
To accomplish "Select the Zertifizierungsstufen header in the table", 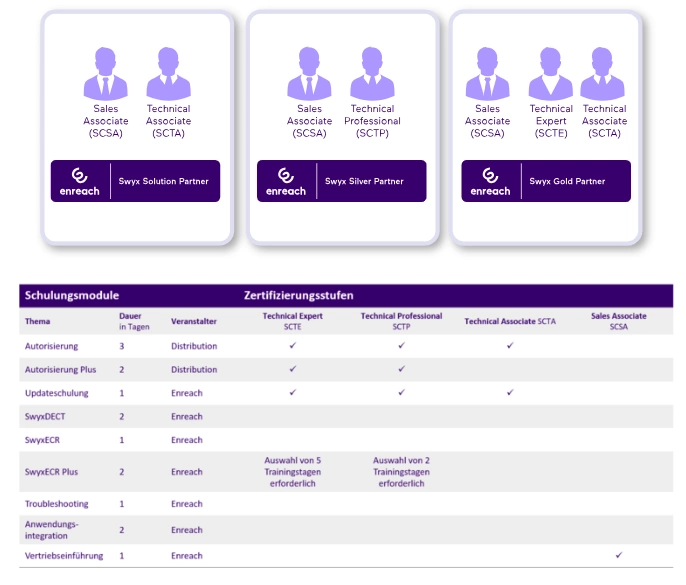I will tap(297, 296).
